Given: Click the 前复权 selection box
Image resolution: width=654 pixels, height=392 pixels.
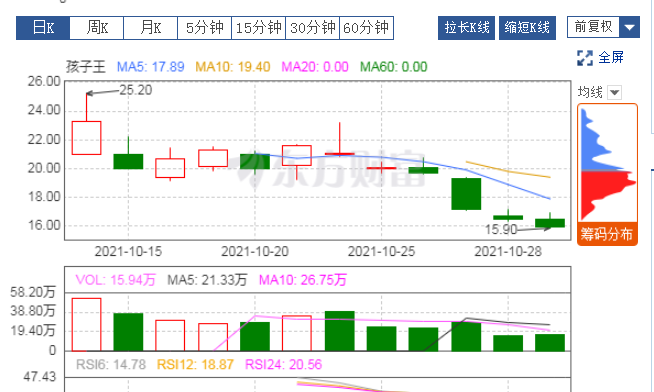Looking at the screenshot, I should tap(593, 28).
